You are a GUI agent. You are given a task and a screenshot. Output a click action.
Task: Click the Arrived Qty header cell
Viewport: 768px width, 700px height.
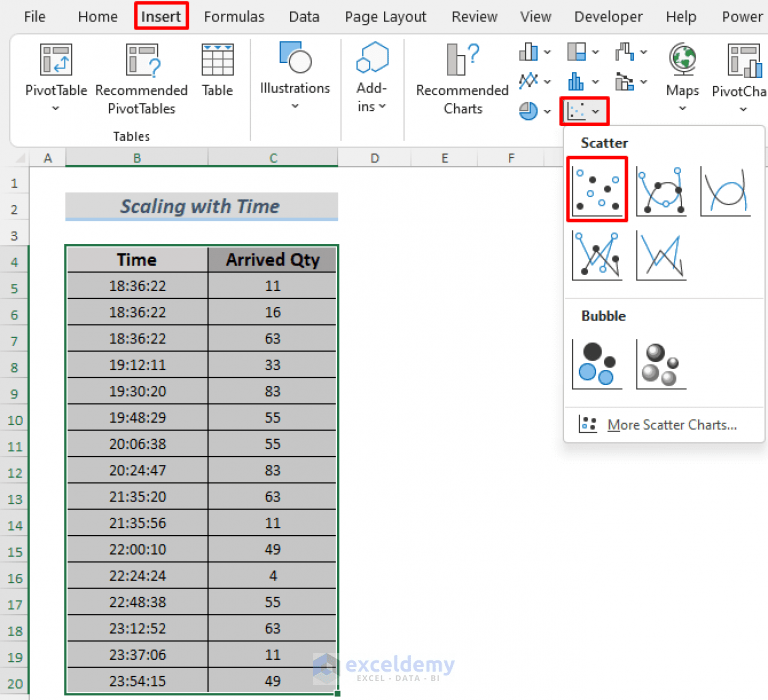[272, 260]
